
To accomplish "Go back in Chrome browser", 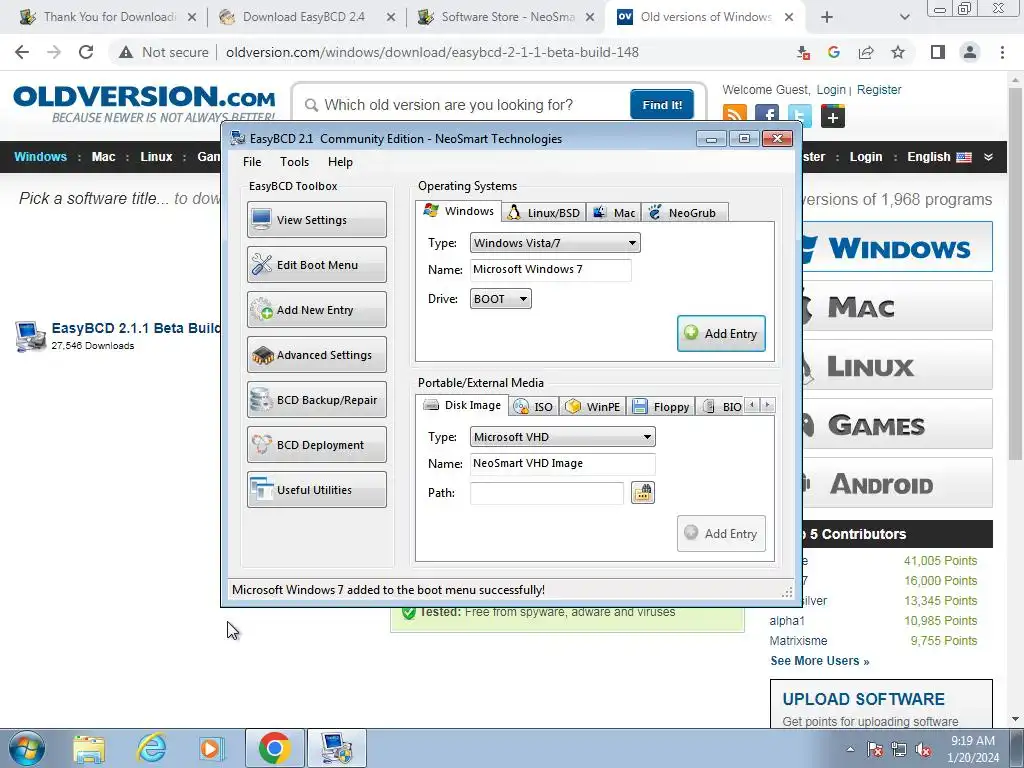I will pos(22,52).
